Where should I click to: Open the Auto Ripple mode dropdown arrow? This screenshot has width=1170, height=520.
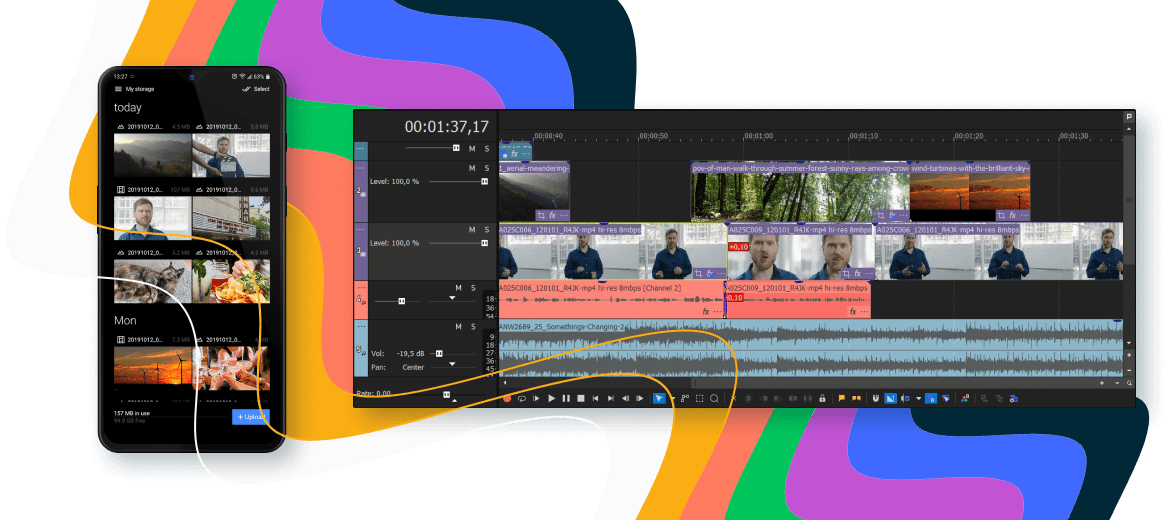919,398
